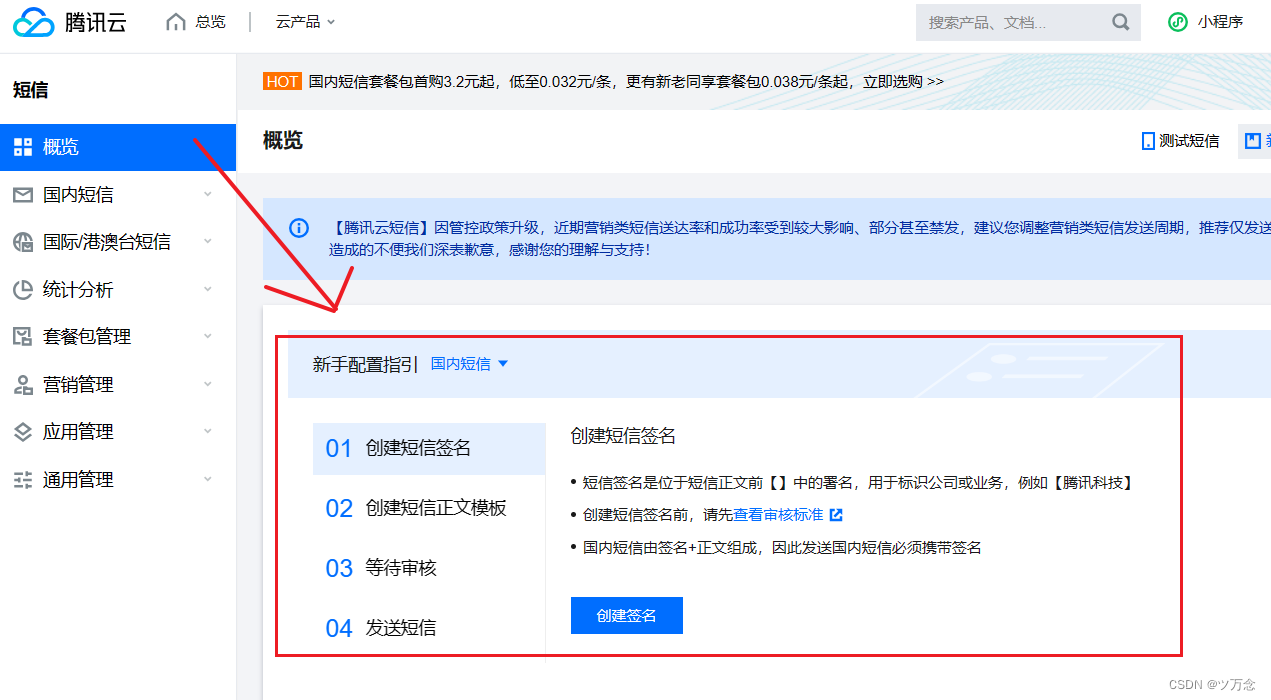Viewport: 1271px width, 700px height.
Task: Expand the 营销管理 sidebar menu
Action: (208, 384)
